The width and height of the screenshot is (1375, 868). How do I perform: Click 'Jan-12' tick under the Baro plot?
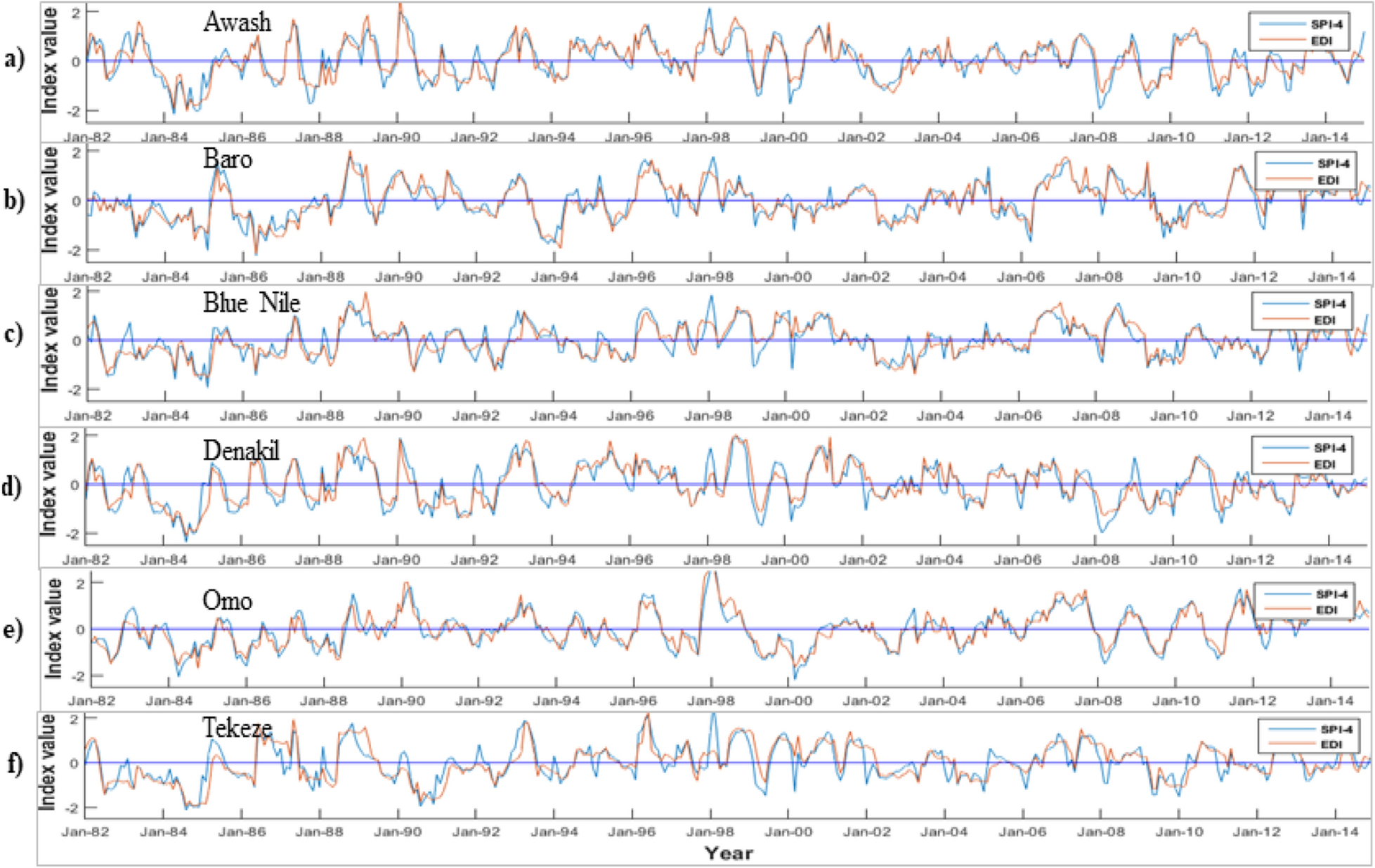[1253, 277]
